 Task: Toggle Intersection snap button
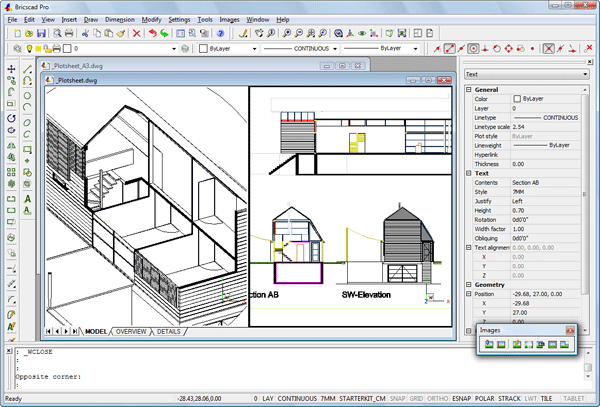549,49
